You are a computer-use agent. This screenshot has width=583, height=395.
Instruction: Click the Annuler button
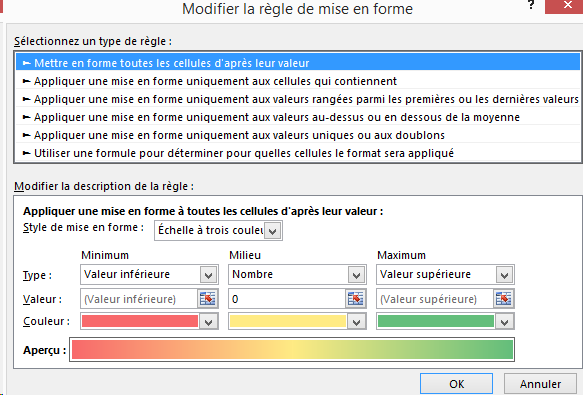540,384
